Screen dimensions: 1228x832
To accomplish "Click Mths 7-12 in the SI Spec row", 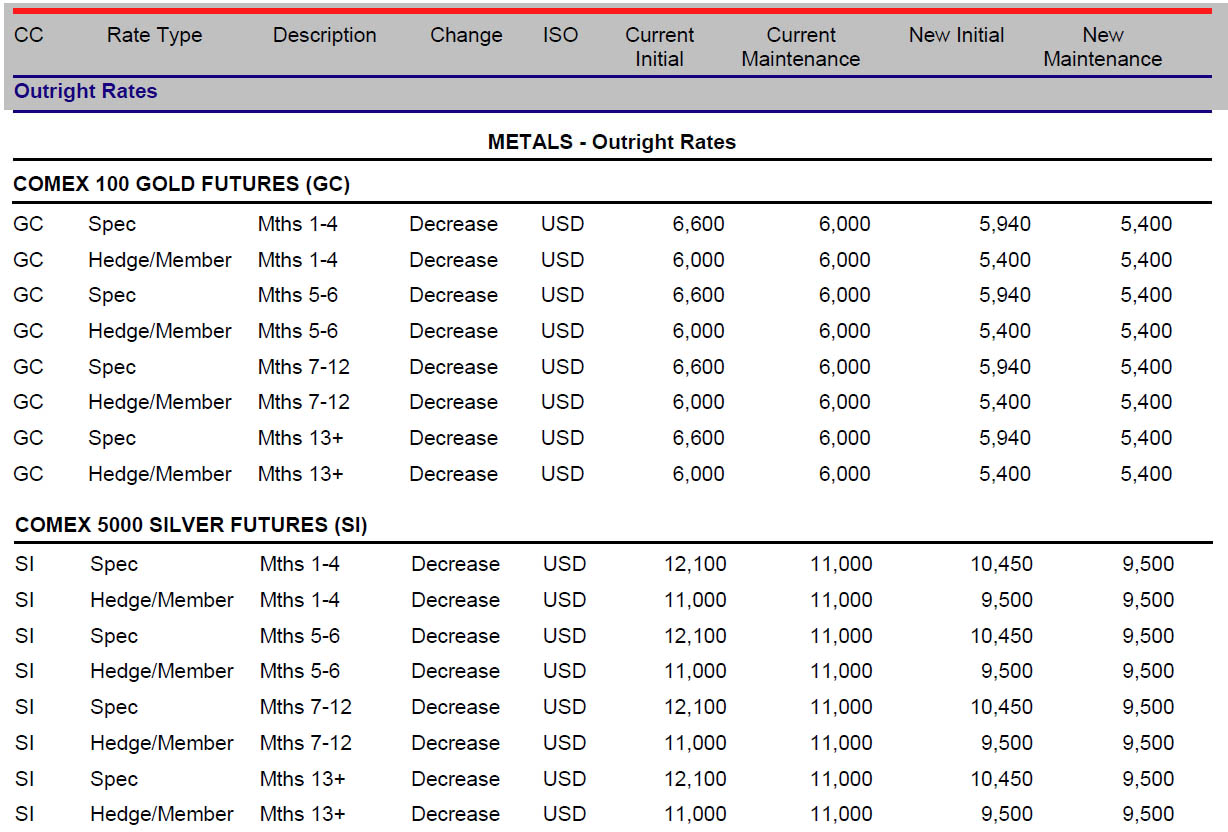I will point(306,707).
